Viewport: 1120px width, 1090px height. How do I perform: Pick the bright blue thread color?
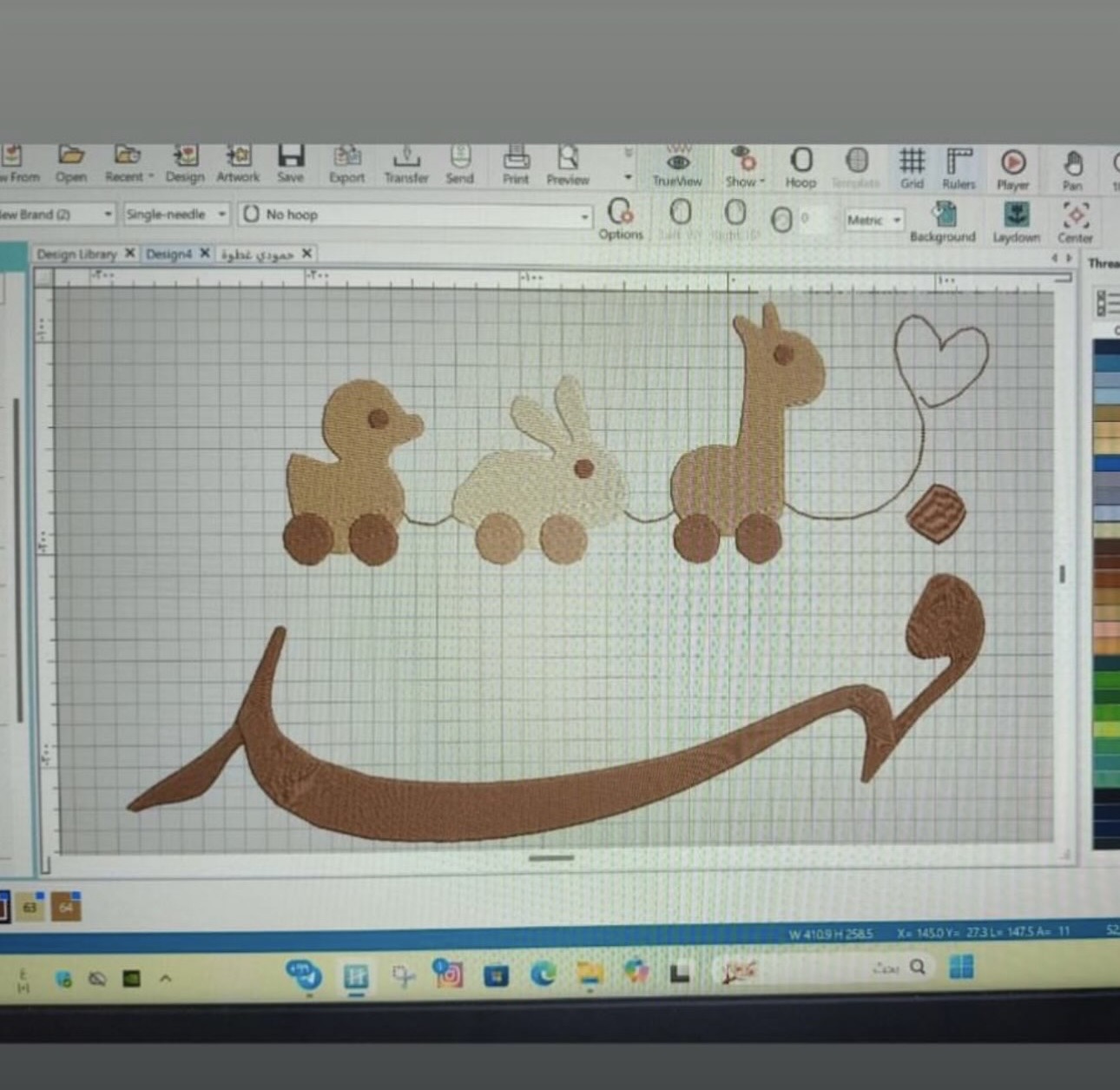tap(1107, 464)
